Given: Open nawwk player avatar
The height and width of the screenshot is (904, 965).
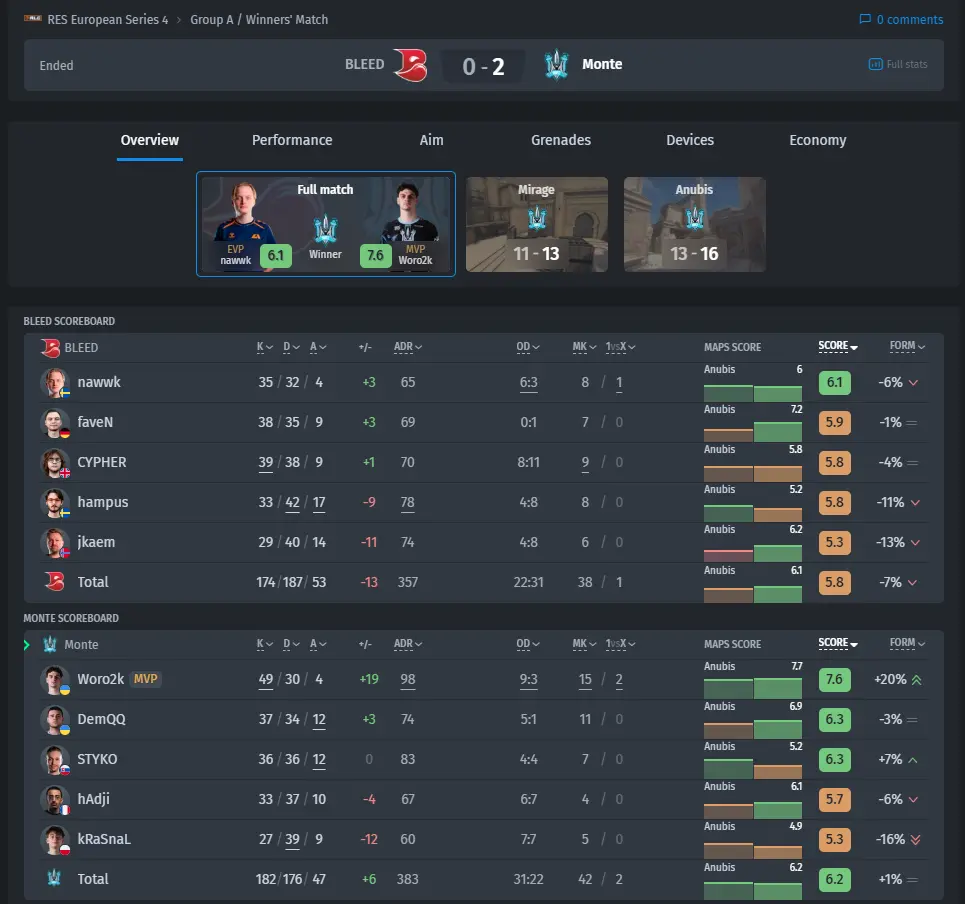Looking at the screenshot, I should point(55,382).
